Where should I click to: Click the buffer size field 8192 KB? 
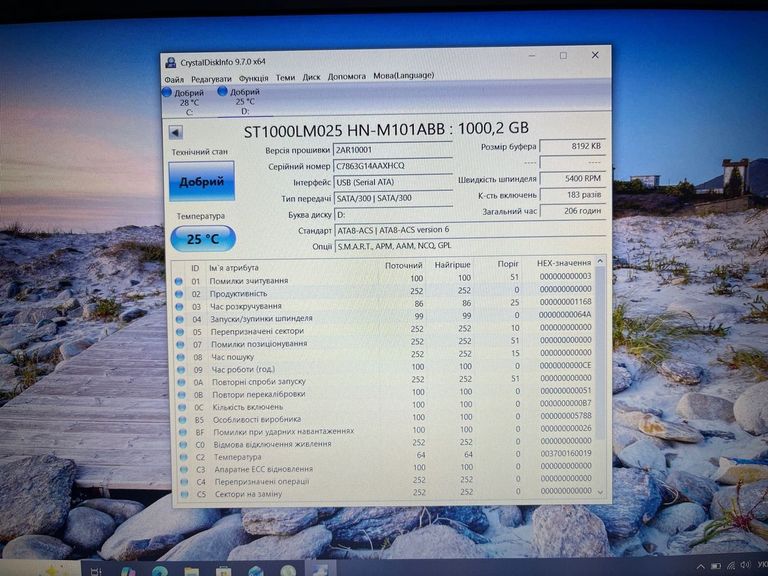(572, 146)
